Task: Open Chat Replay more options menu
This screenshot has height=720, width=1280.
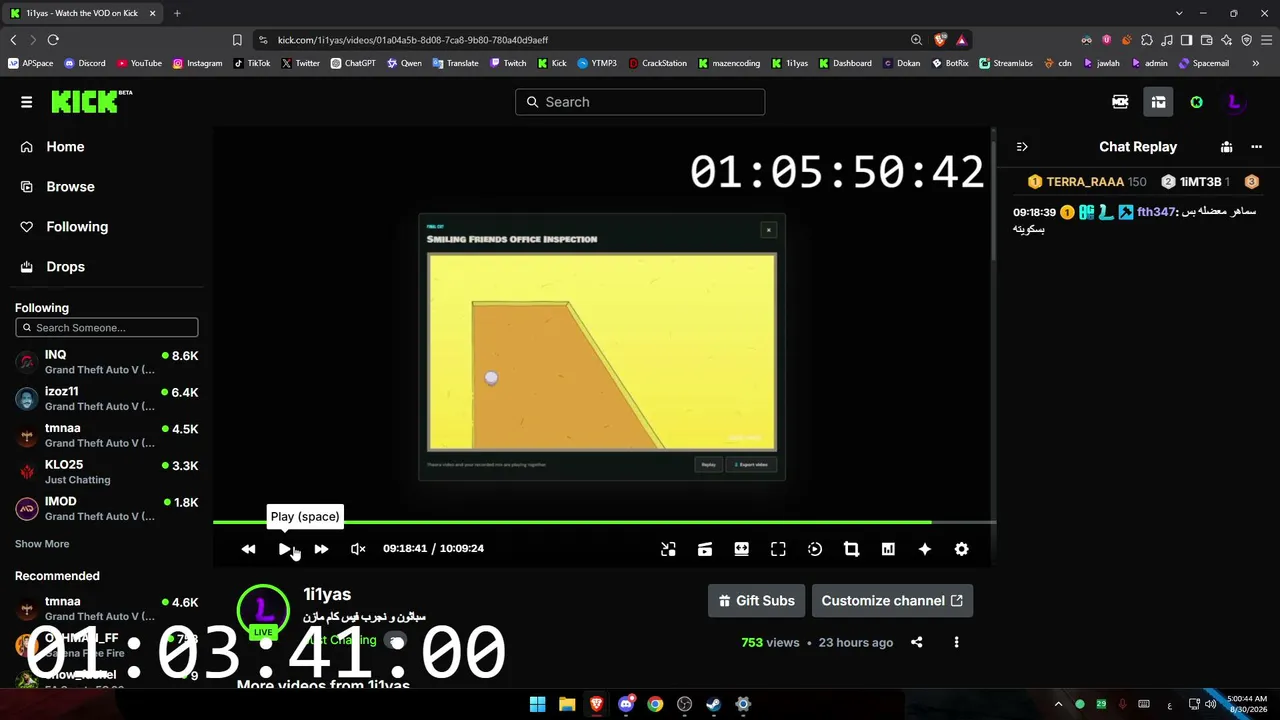Action: (1256, 147)
